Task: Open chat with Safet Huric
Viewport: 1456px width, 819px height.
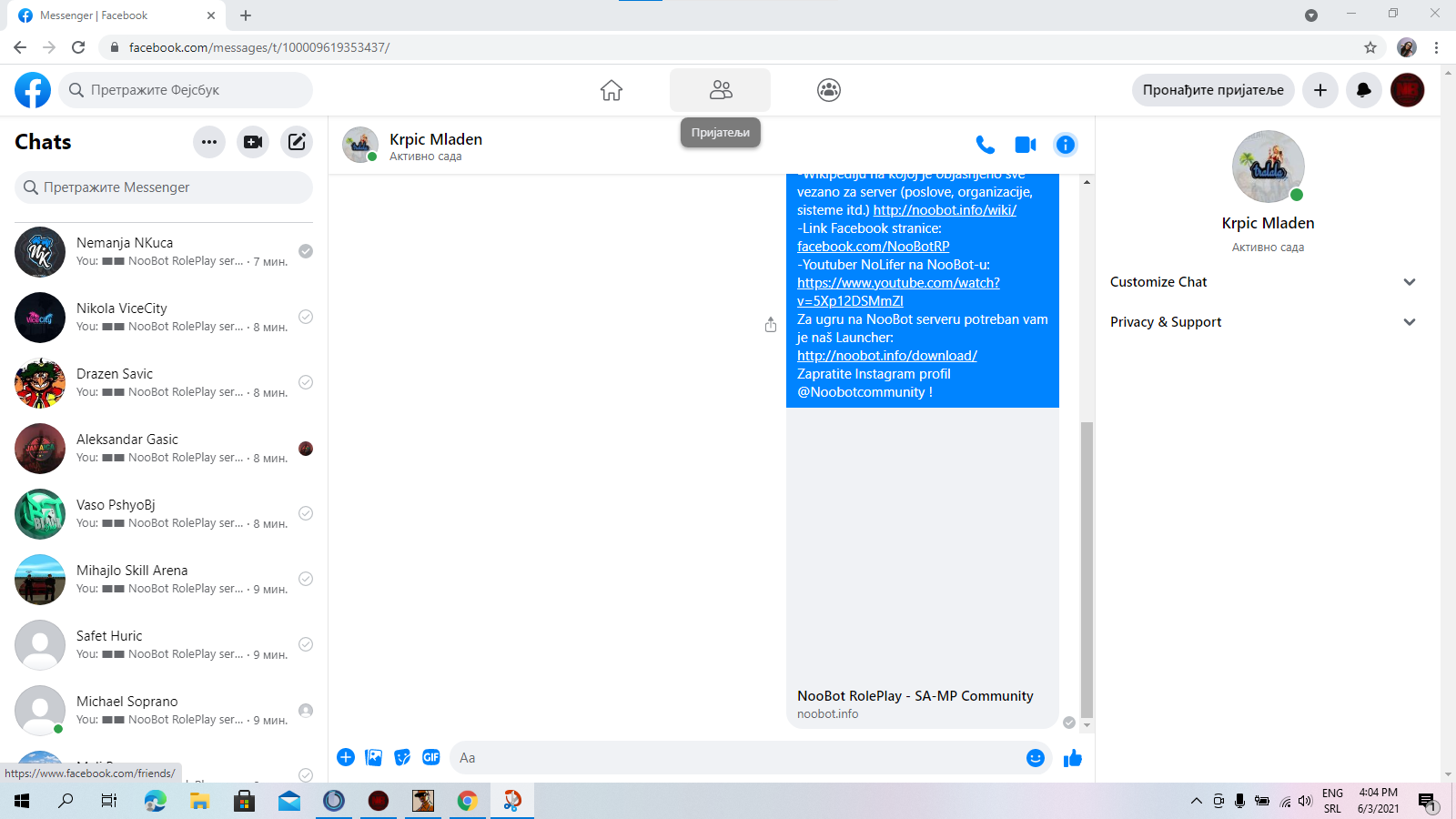Action: pos(164,645)
